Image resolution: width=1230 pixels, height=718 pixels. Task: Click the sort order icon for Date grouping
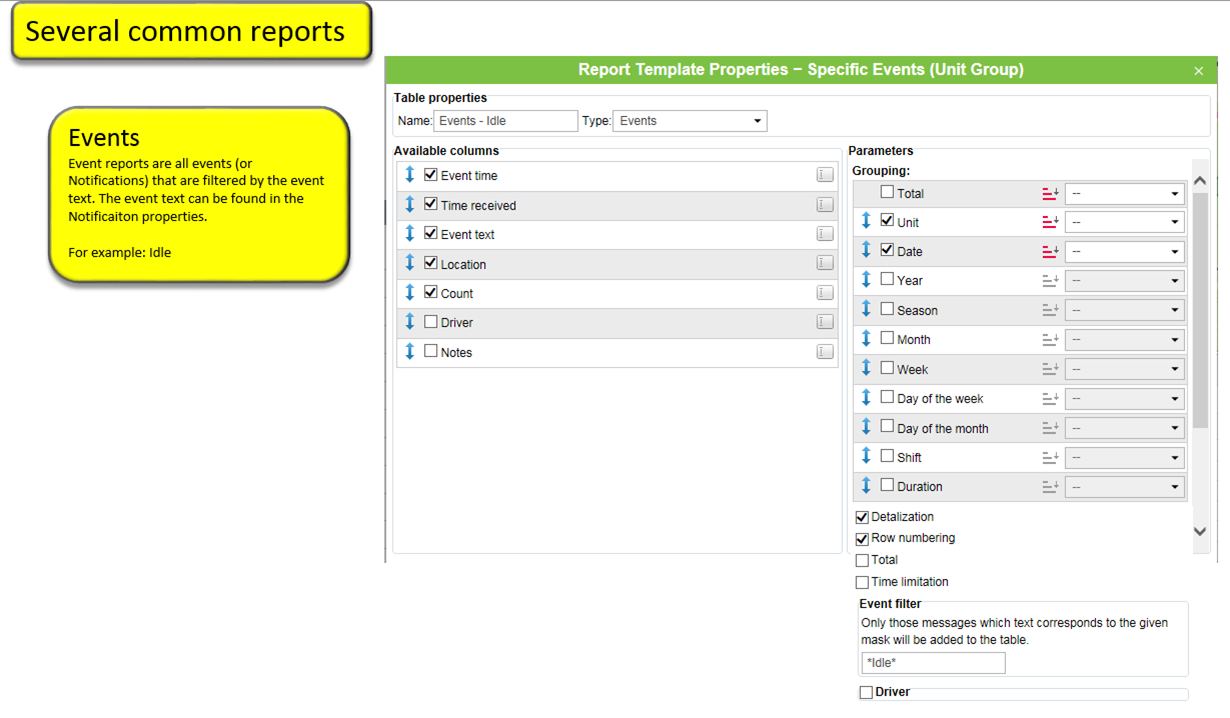click(x=1049, y=252)
